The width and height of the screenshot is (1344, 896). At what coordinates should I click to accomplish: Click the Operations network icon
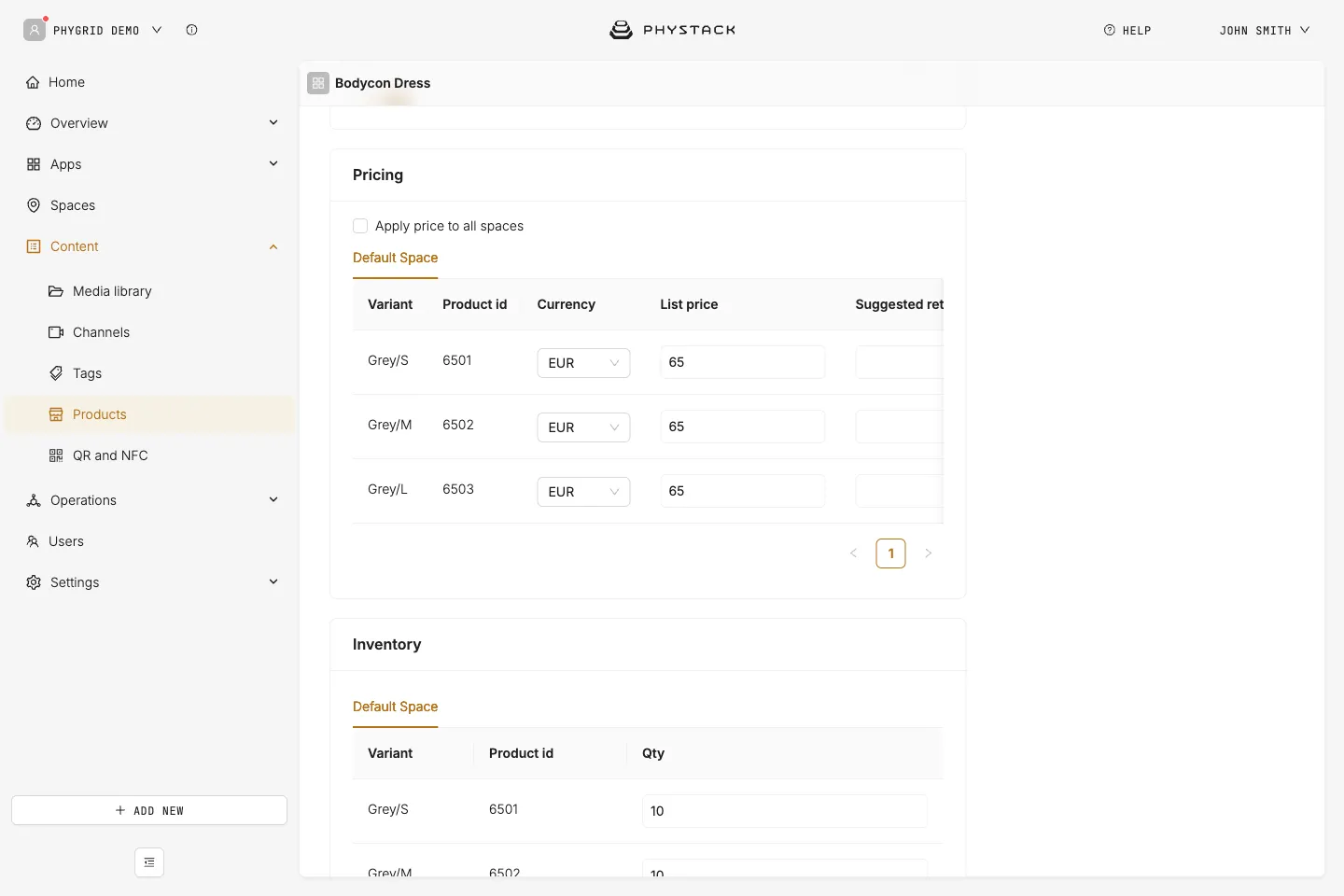[x=34, y=500]
